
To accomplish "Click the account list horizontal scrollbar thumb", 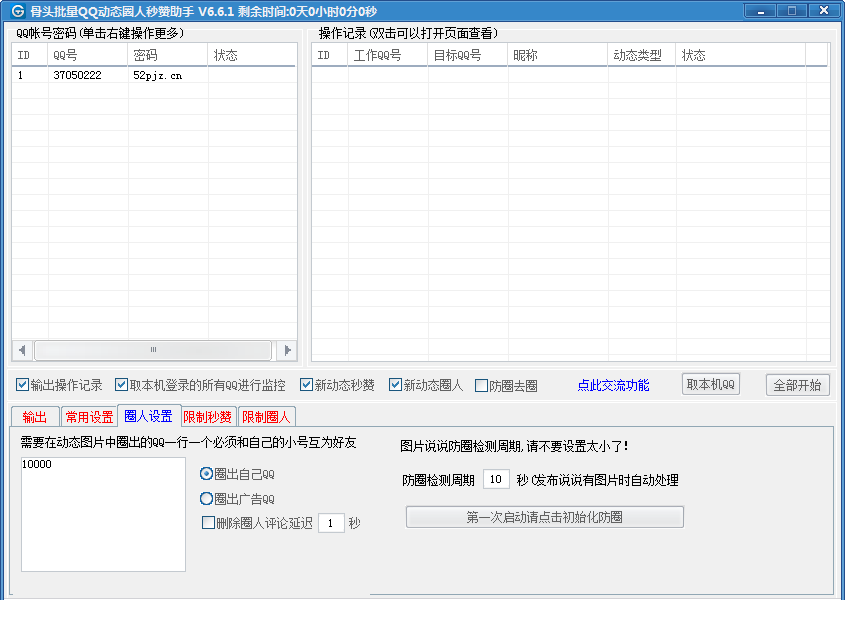I will [153, 350].
